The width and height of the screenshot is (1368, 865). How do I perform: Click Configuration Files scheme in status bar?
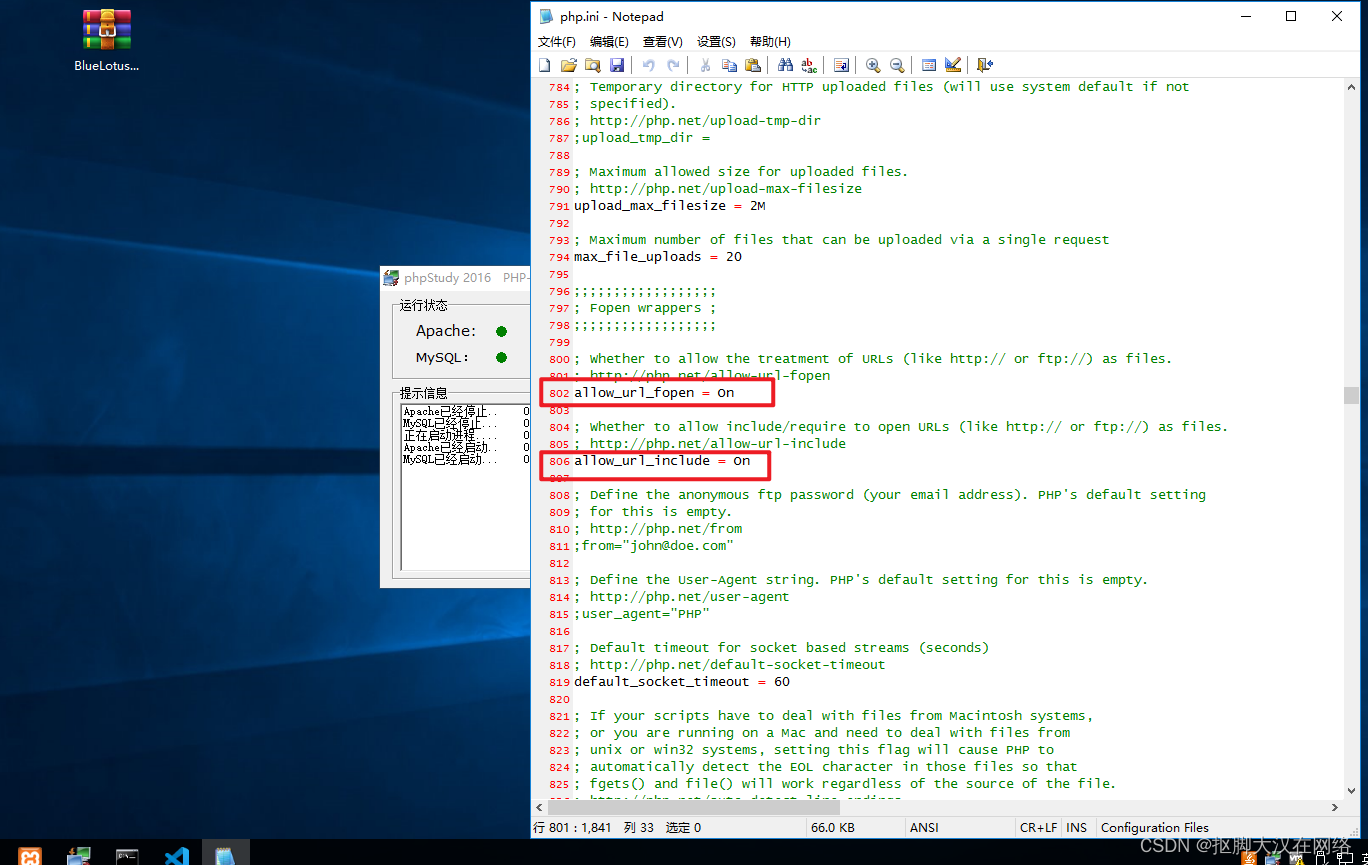point(1155,828)
